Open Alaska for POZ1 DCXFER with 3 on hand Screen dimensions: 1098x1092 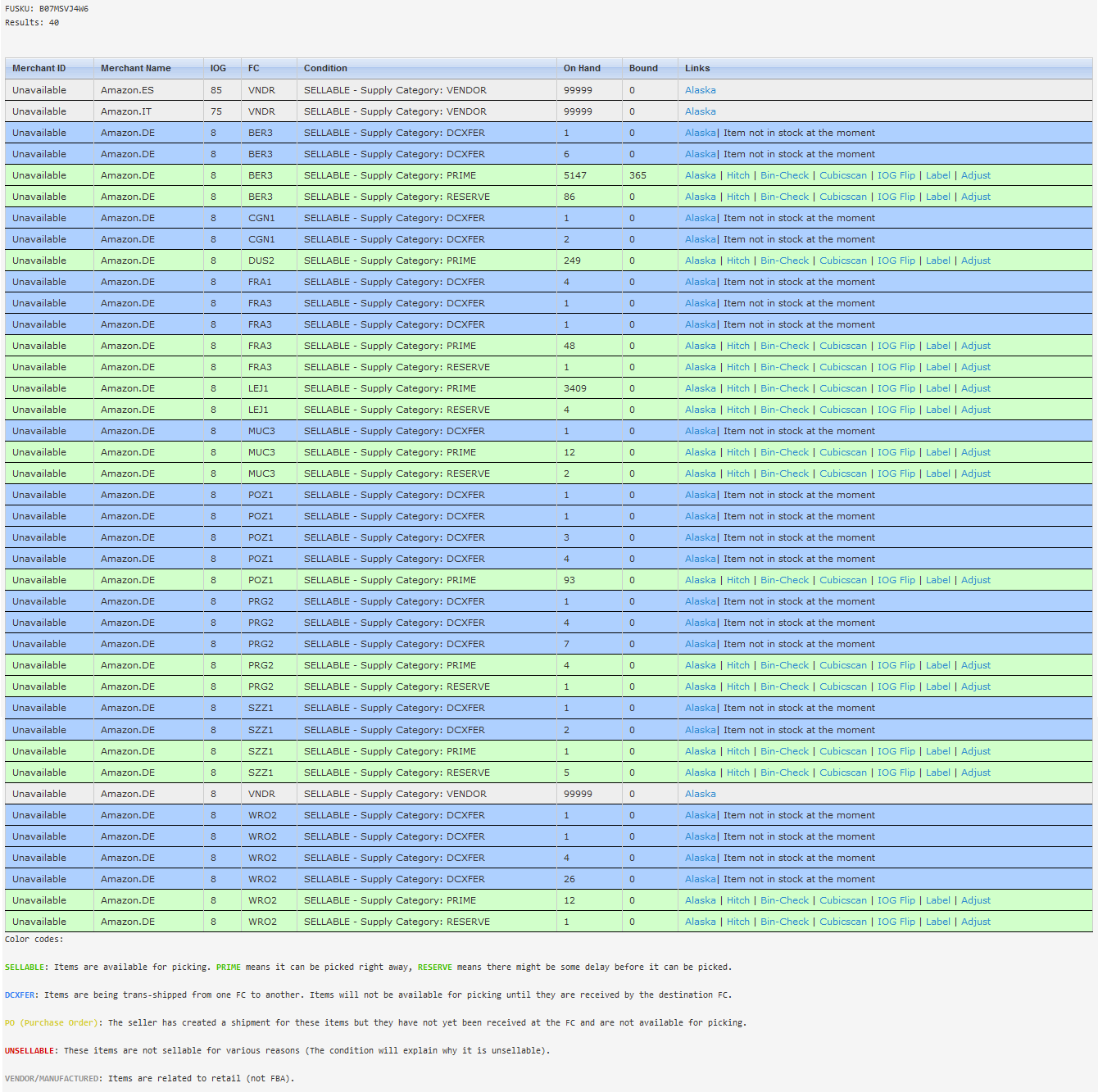click(700, 537)
